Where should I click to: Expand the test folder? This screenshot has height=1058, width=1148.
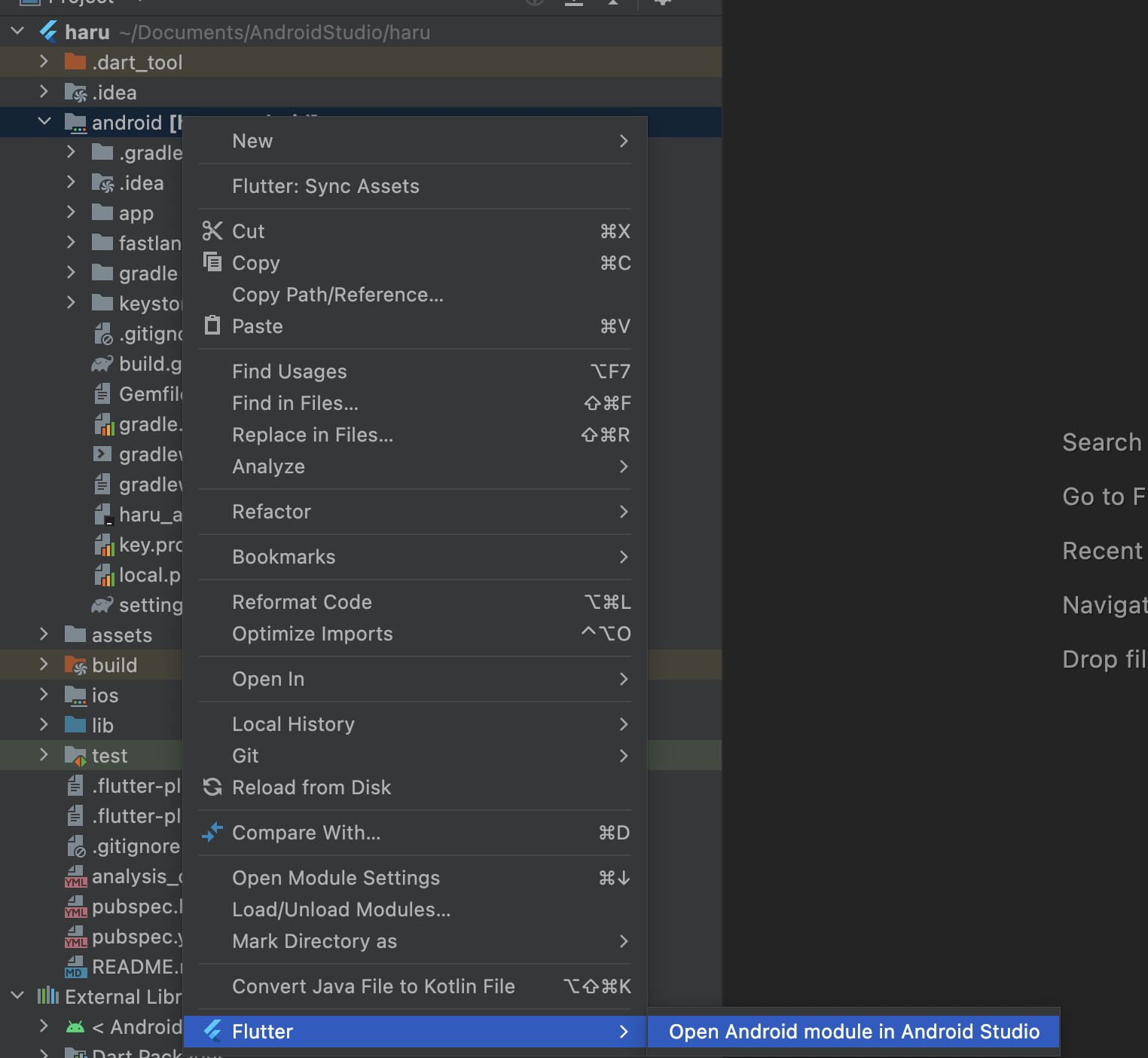44,755
